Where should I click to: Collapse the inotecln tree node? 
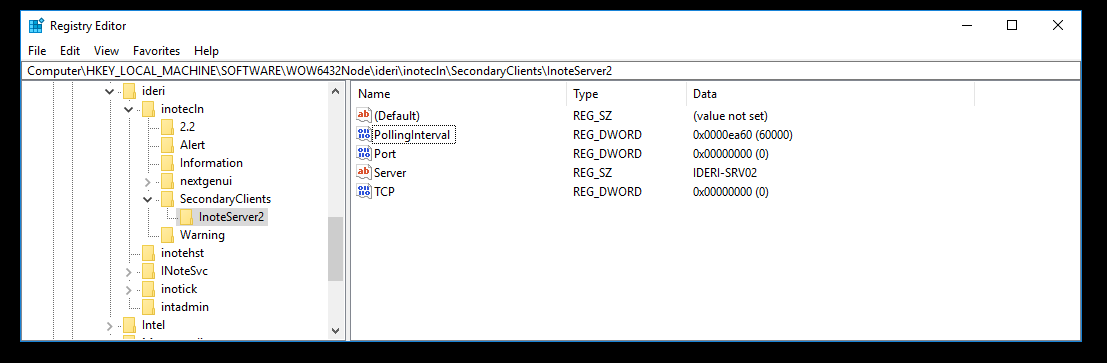tap(128, 109)
